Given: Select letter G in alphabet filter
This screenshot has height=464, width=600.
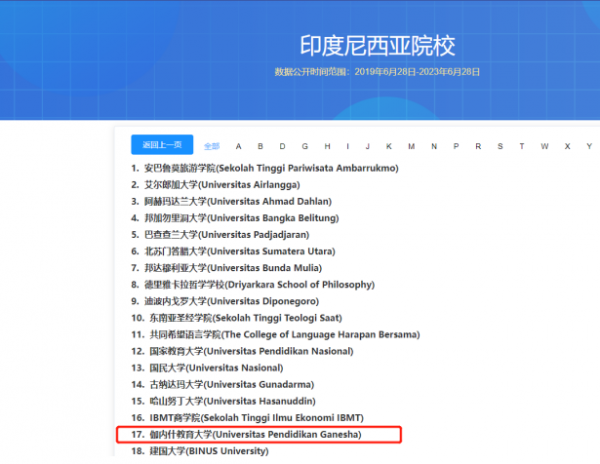Looking at the screenshot, I should point(303,146).
